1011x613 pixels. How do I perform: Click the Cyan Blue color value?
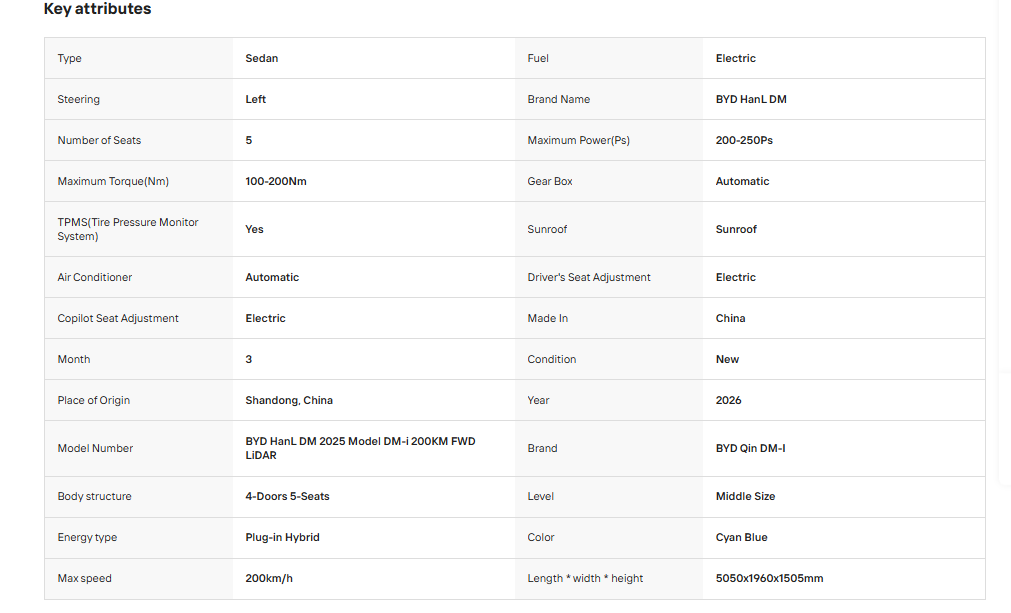[741, 538]
